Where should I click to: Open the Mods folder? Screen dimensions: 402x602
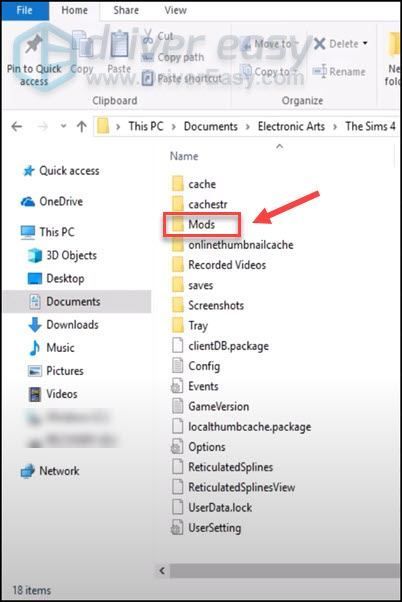(x=202, y=225)
